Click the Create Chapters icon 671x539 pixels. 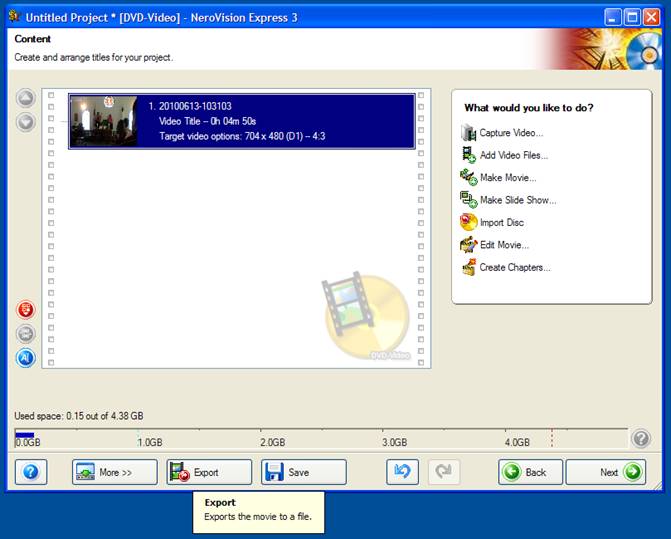click(469, 267)
